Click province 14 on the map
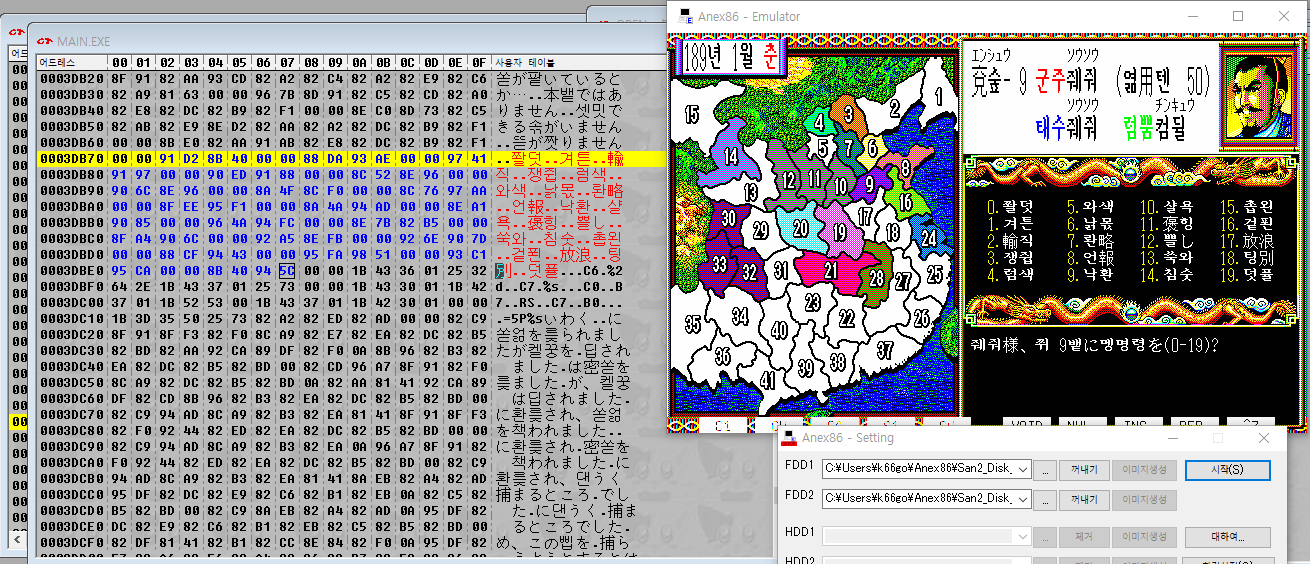Image resolution: width=1310 pixels, height=564 pixels. tap(731, 157)
